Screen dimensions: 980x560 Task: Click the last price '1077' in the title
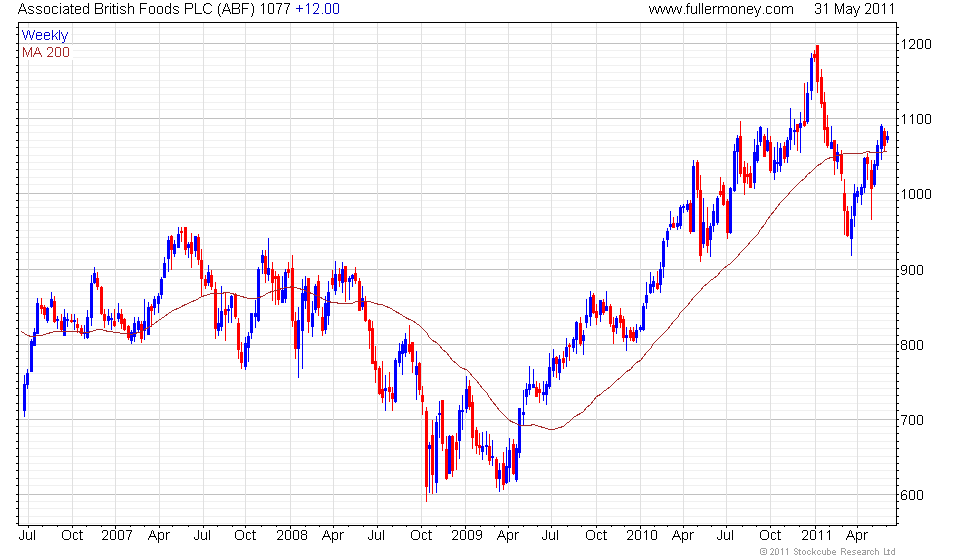pyautogui.click(x=275, y=9)
